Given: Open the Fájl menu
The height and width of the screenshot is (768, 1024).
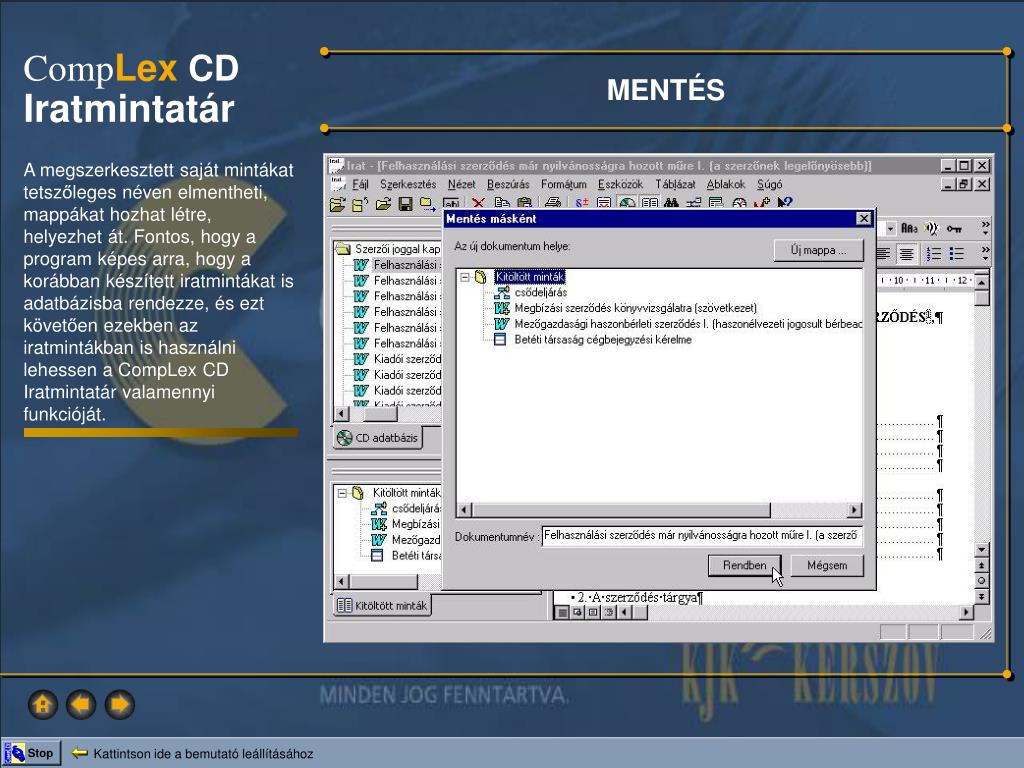Looking at the screenshot, I should click(360, 184).
